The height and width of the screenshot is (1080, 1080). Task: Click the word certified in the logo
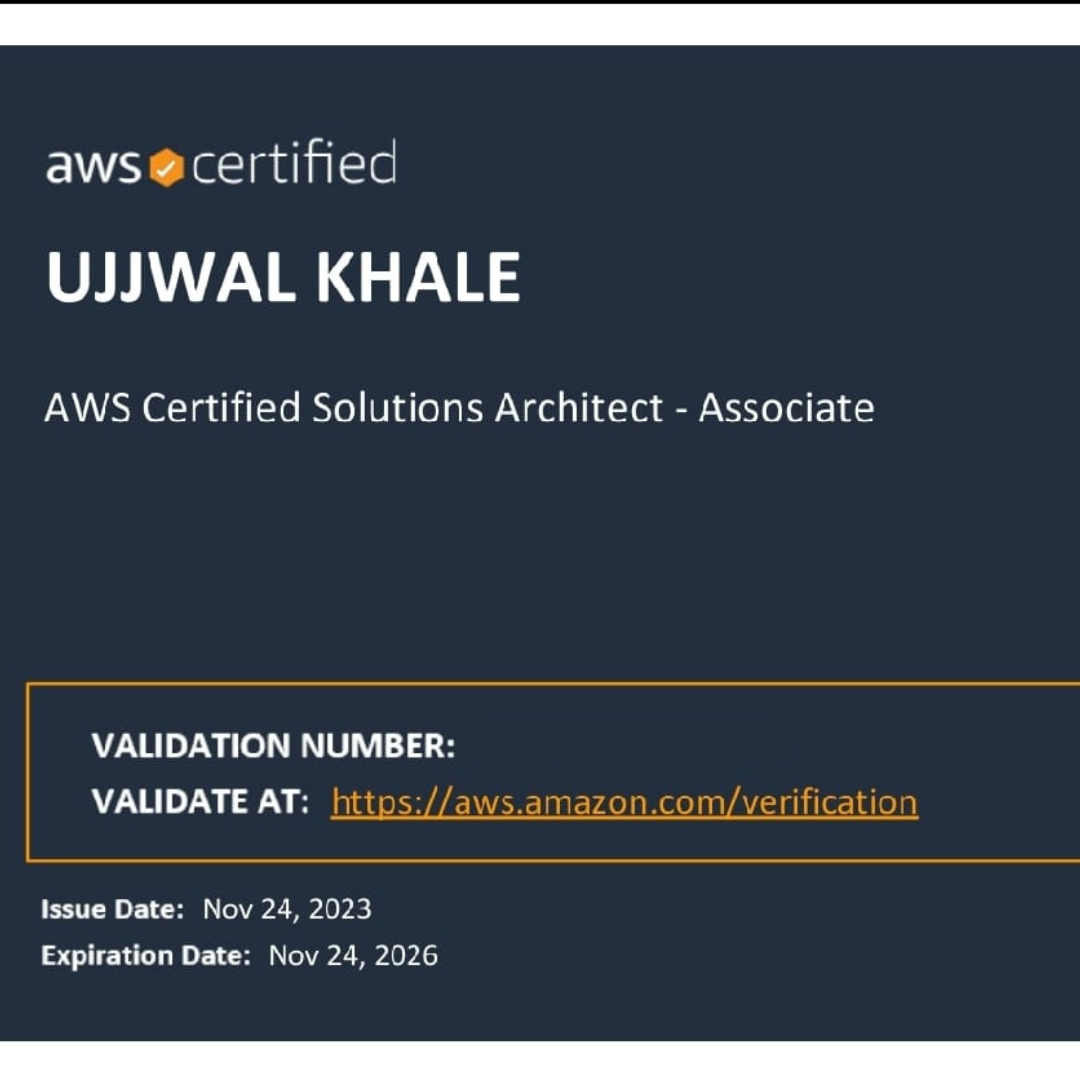tap(294, 163)
